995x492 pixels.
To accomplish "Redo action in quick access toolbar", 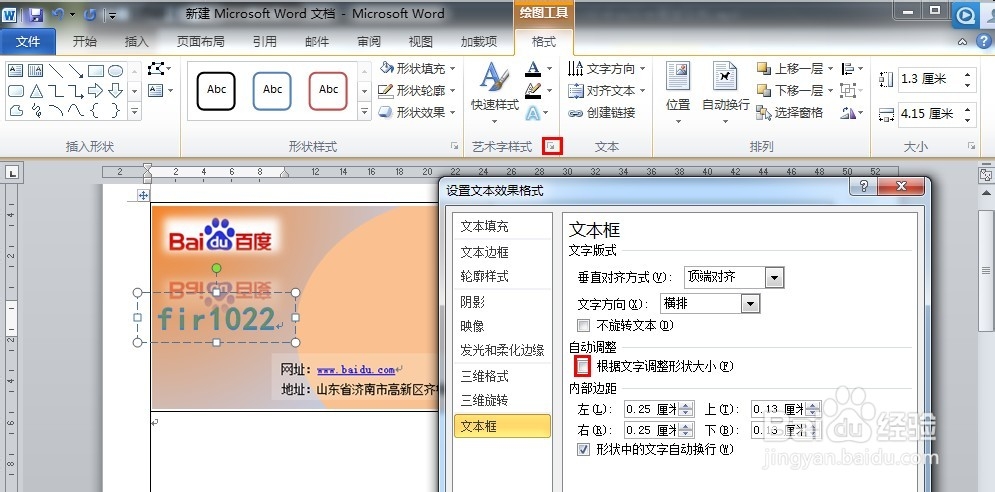I will (x=90, y=14).
